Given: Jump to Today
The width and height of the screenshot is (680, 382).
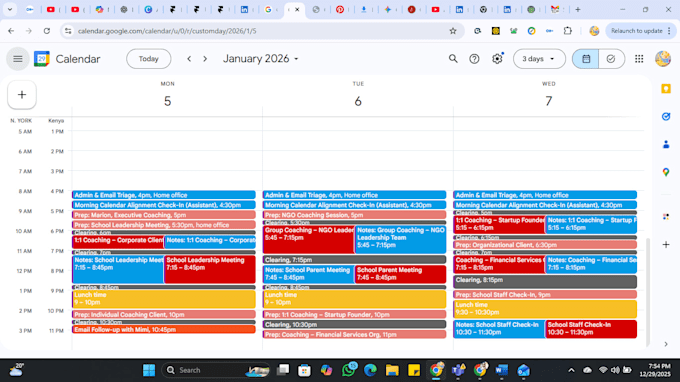Looking at the screenshot, I should [148, 59].
